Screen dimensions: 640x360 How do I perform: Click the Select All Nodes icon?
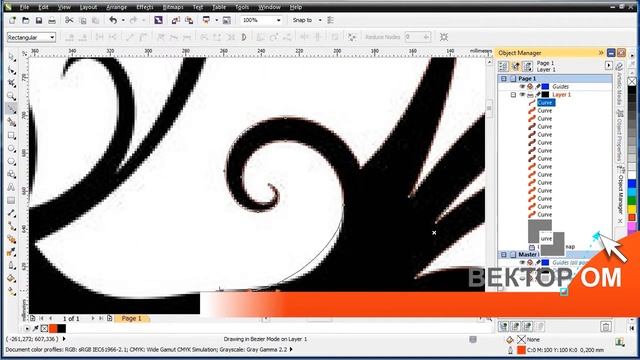point(444,37)
